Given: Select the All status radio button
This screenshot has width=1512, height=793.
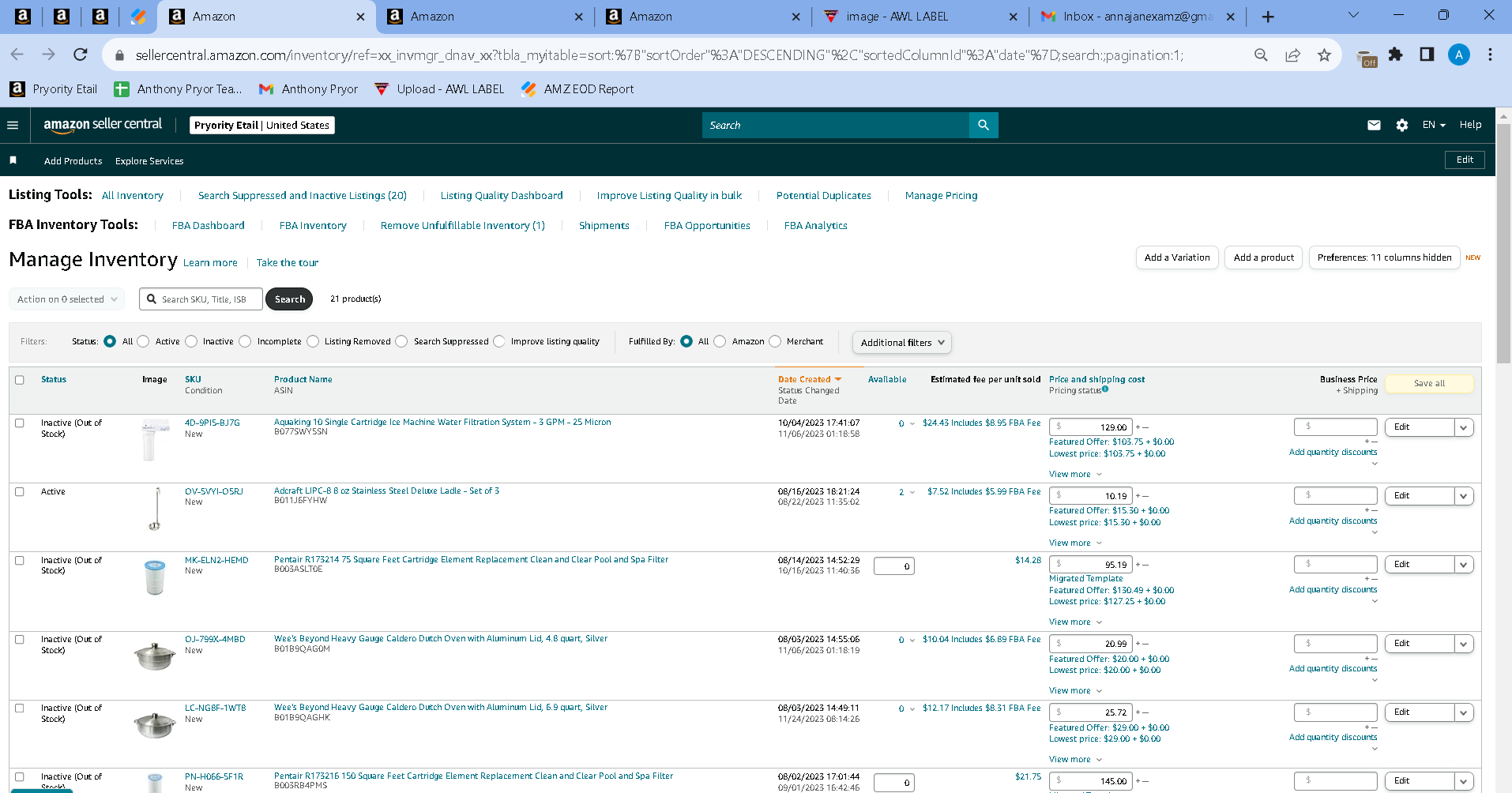Looking at the screenshot, I should [110, 341].
